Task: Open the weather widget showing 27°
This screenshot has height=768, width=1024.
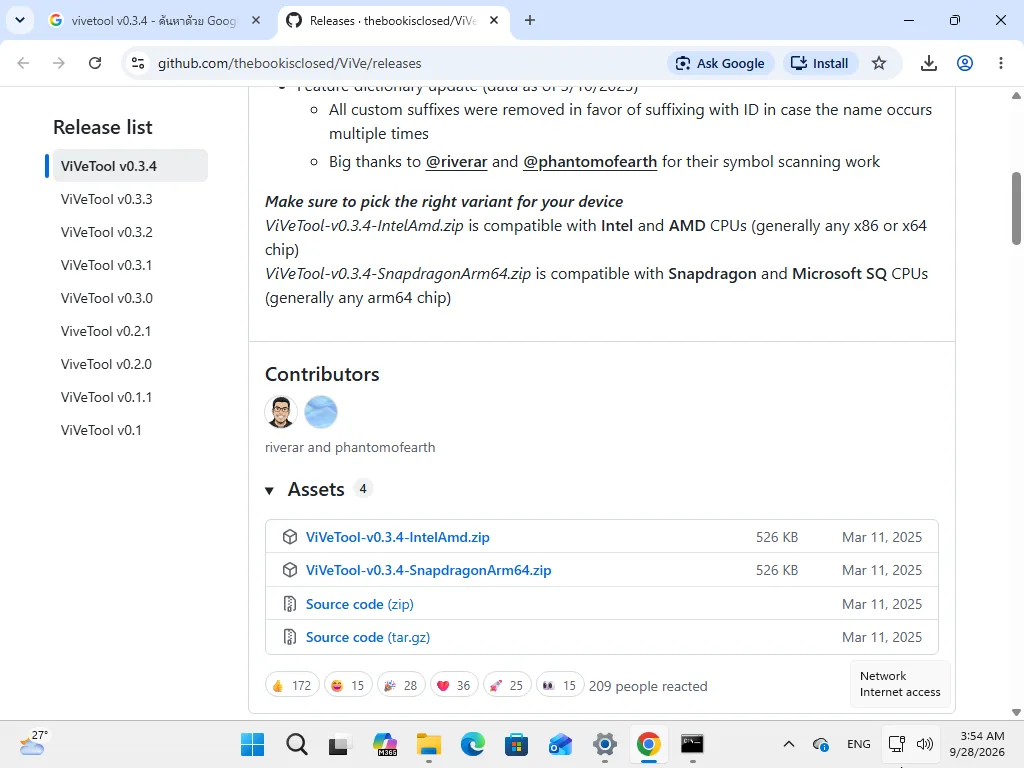Action: pyautogui.click(x=33, y=743)
